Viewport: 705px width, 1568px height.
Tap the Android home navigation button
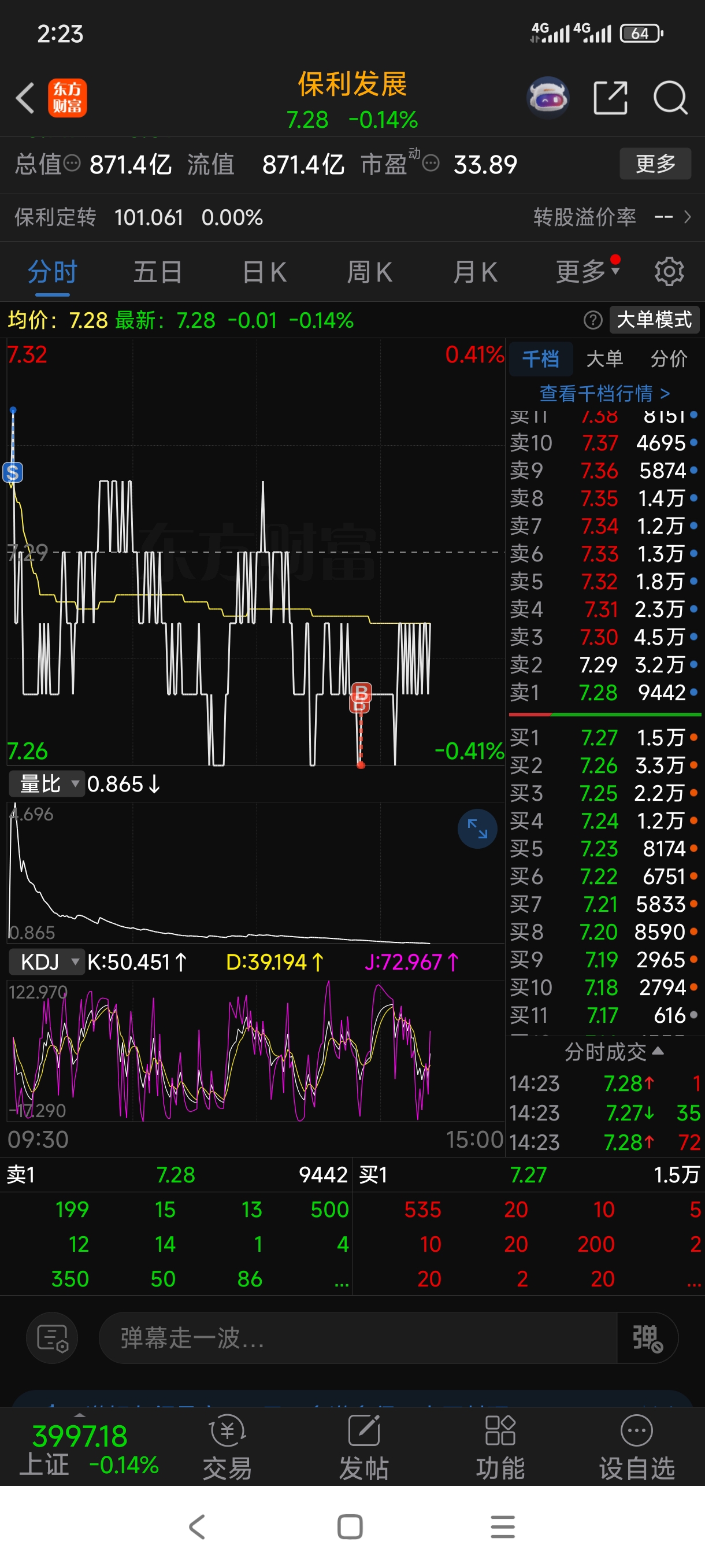pos(350,1526)
